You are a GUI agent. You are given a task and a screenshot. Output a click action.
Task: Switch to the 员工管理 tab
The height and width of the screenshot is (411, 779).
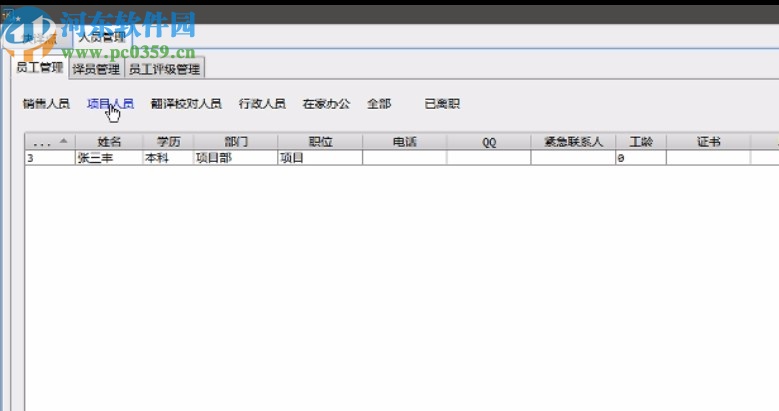click(40, 67)
